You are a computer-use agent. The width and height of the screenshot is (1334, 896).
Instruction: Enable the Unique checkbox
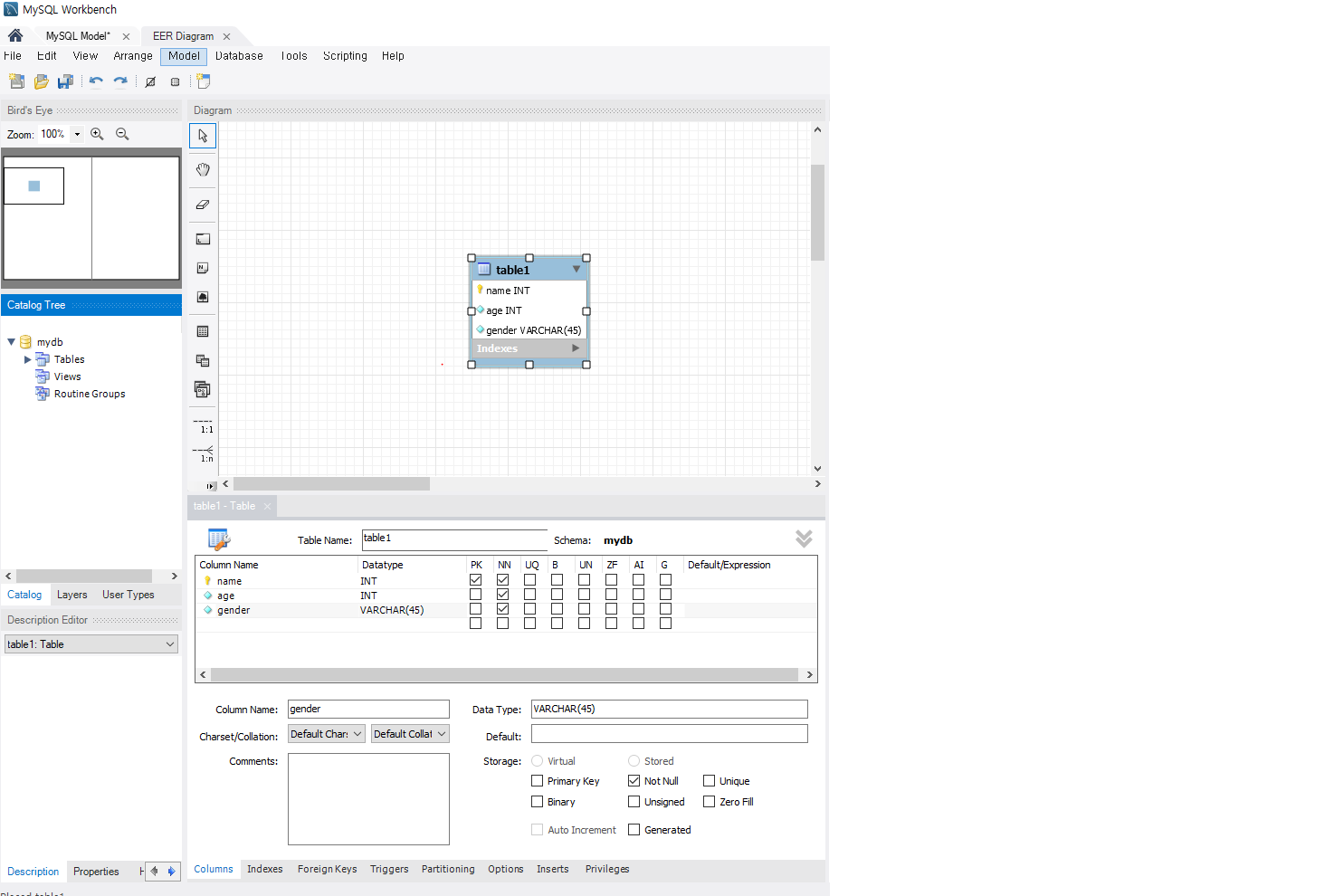(x=709, y=781)
